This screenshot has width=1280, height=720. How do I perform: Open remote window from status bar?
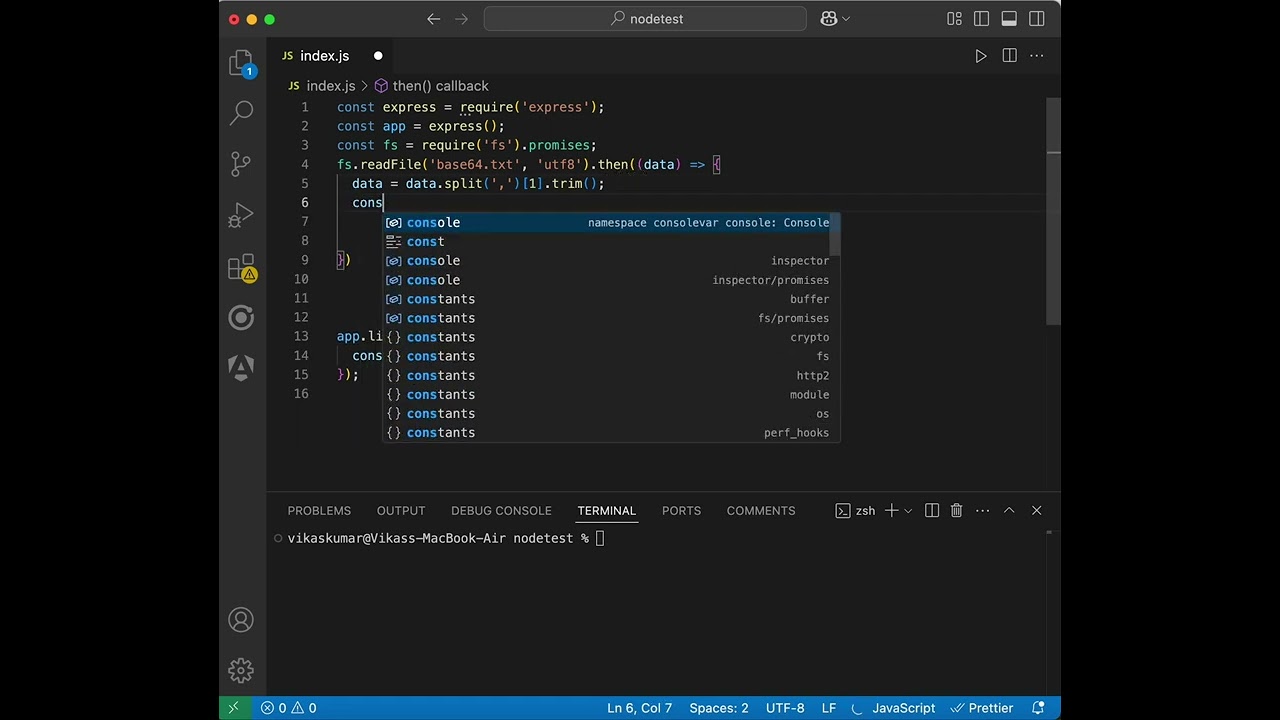tap(234, 708)
